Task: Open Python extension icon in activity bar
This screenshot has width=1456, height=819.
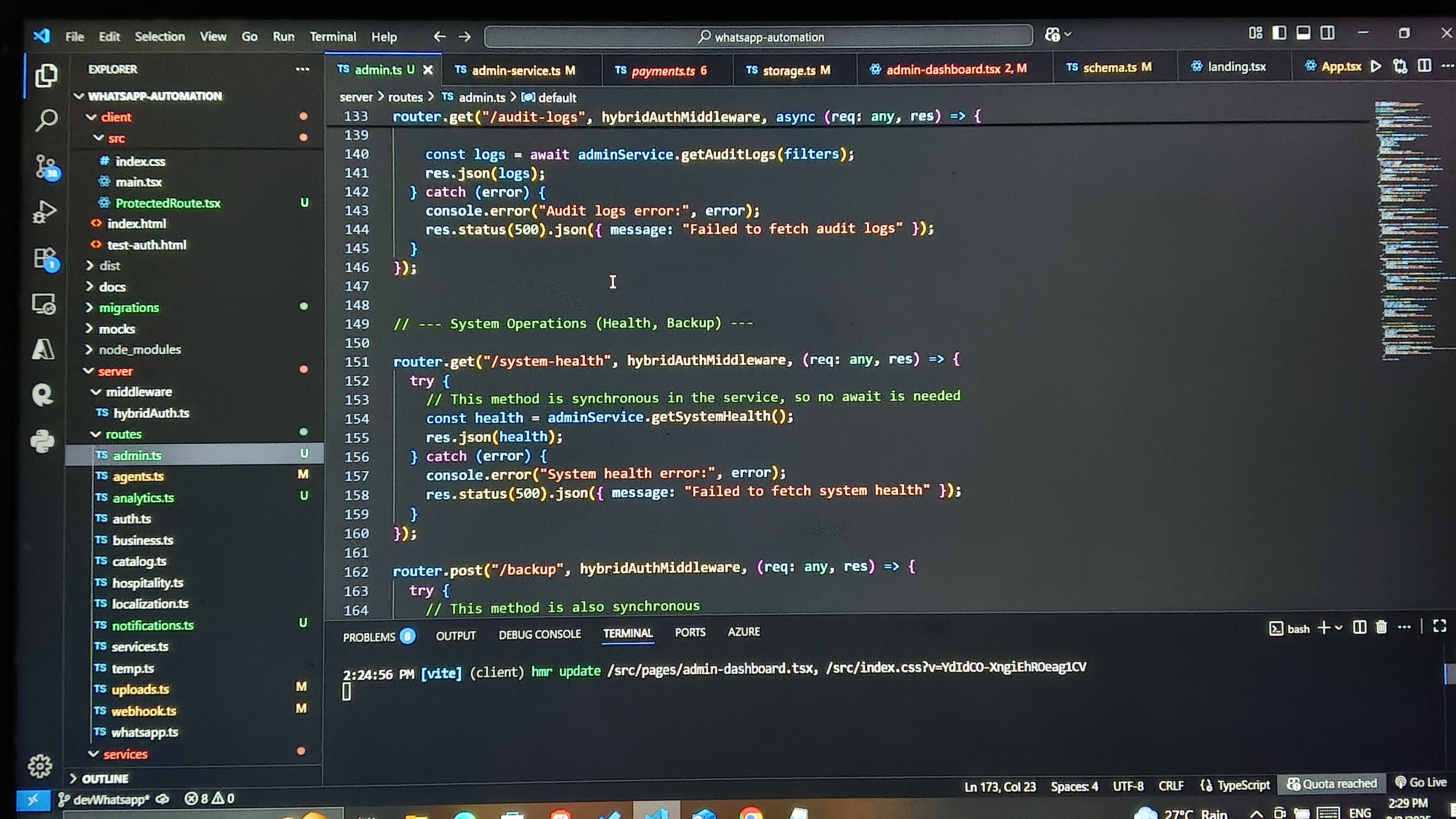Action: 42,441
